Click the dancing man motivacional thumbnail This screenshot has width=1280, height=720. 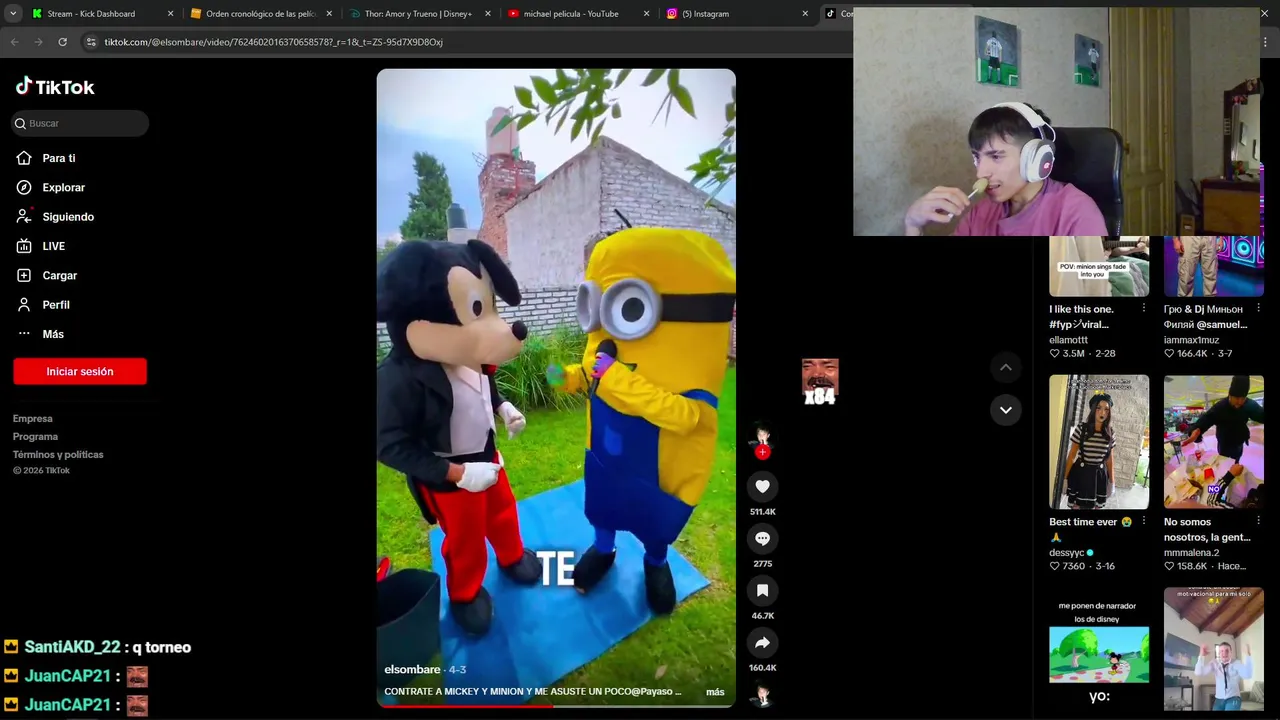point(1214,648)
